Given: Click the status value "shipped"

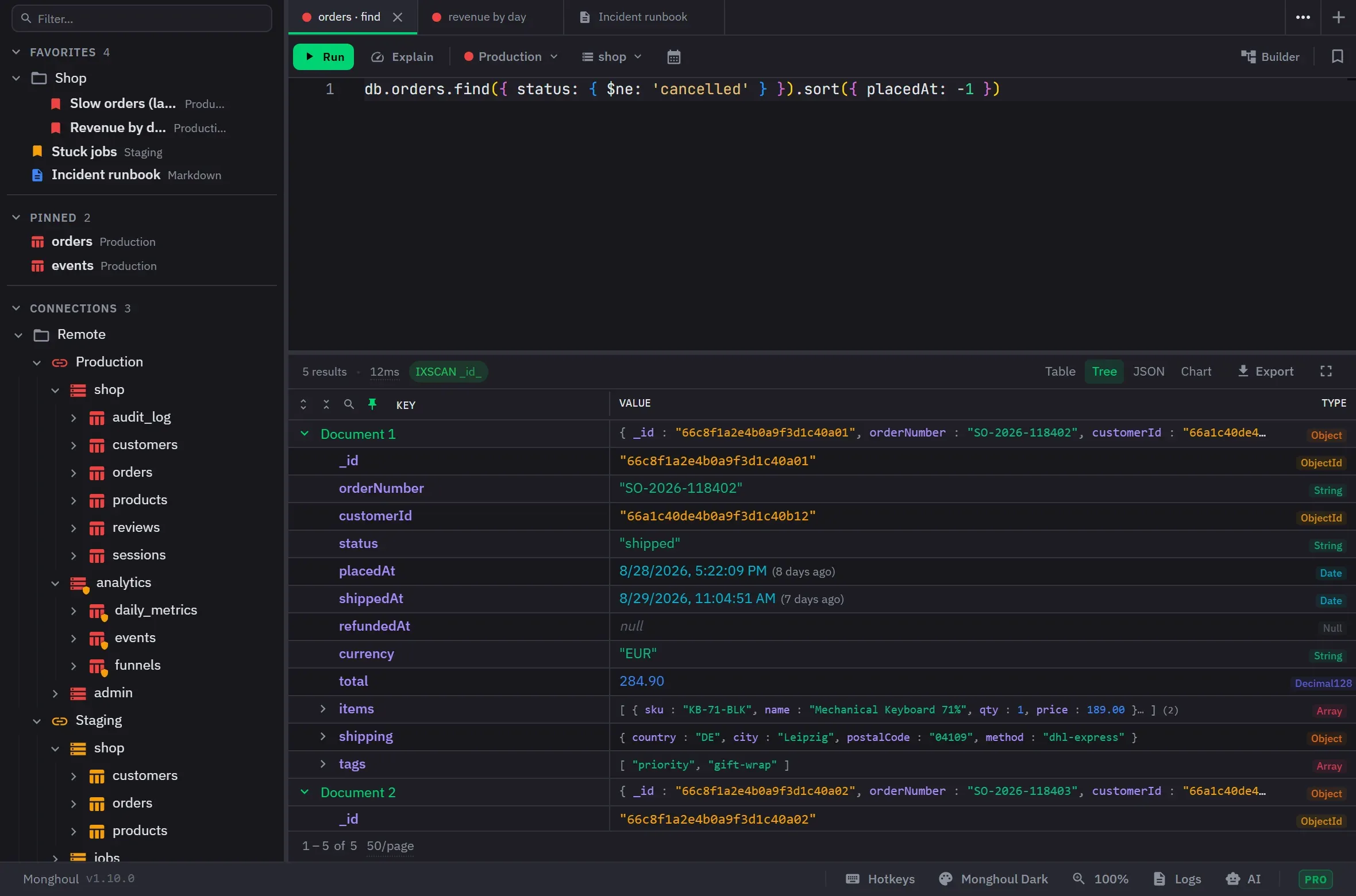Looking at the screenshot, I should click(649, 543).
